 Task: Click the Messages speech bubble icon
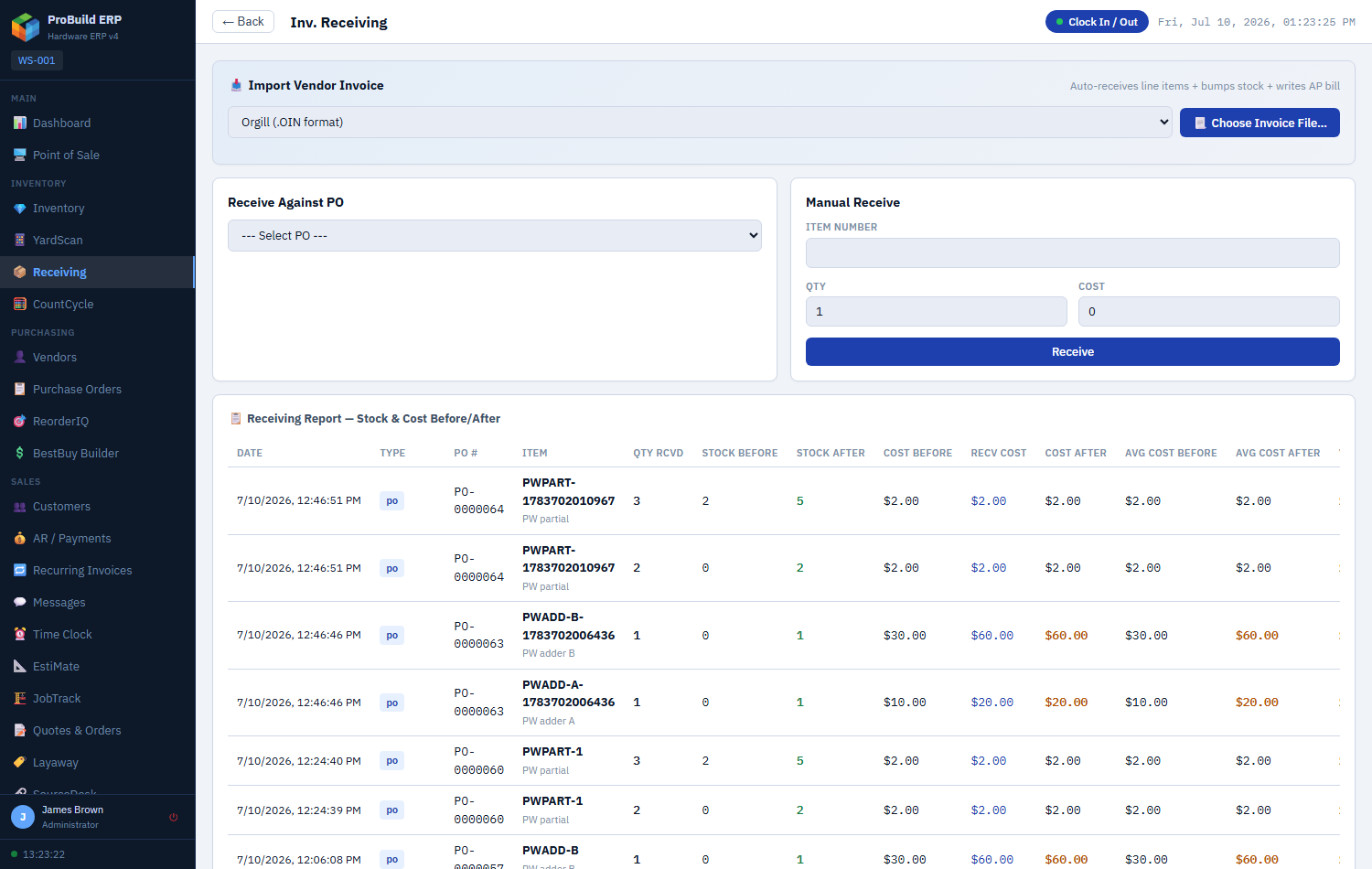[x=19, y=602]
